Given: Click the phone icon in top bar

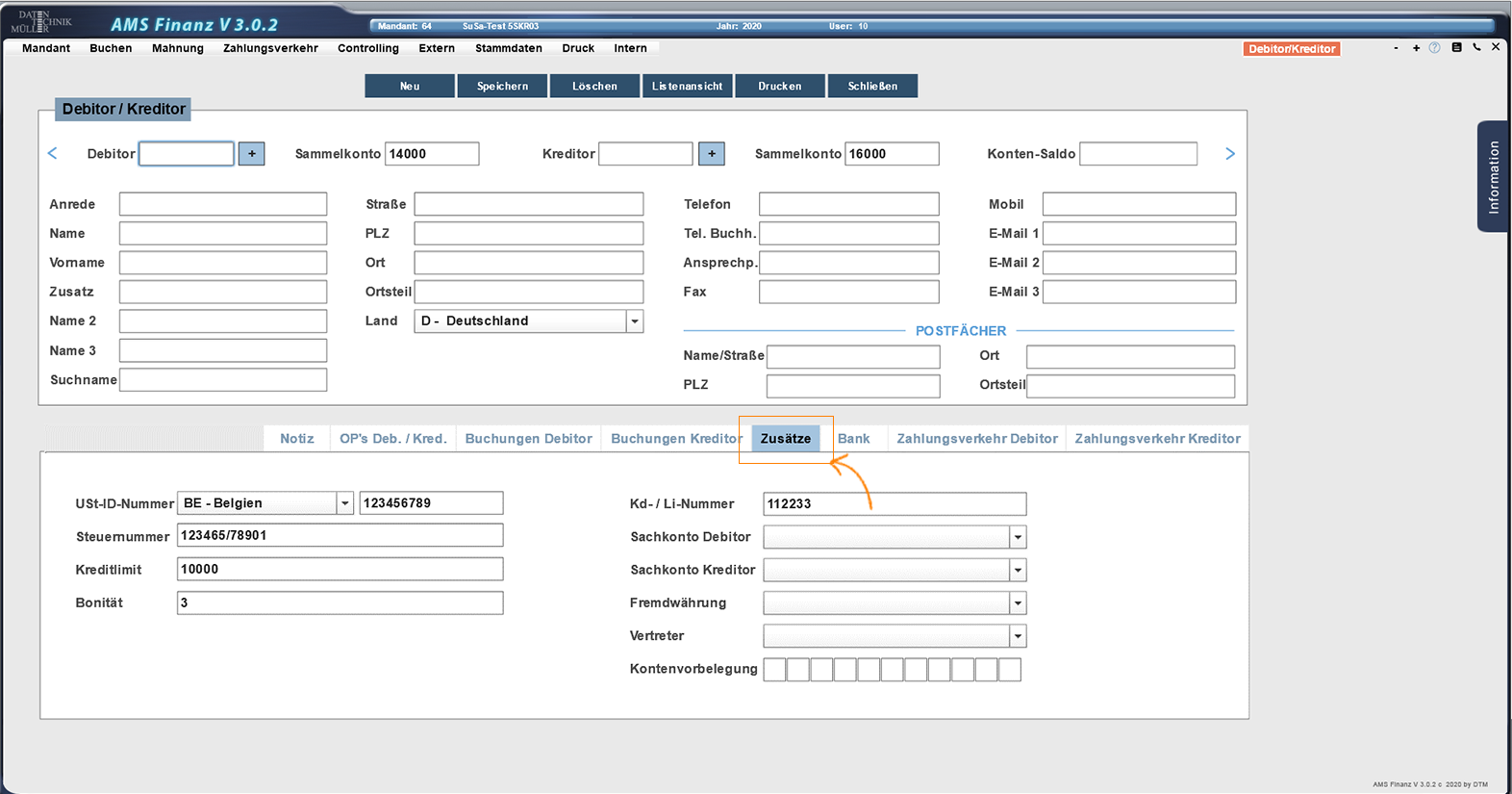Looking at the screenshot, I should pos(1476,47).
